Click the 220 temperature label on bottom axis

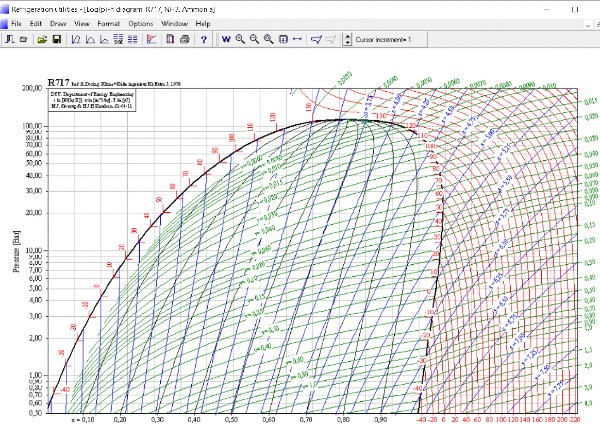tap(575, 419)
